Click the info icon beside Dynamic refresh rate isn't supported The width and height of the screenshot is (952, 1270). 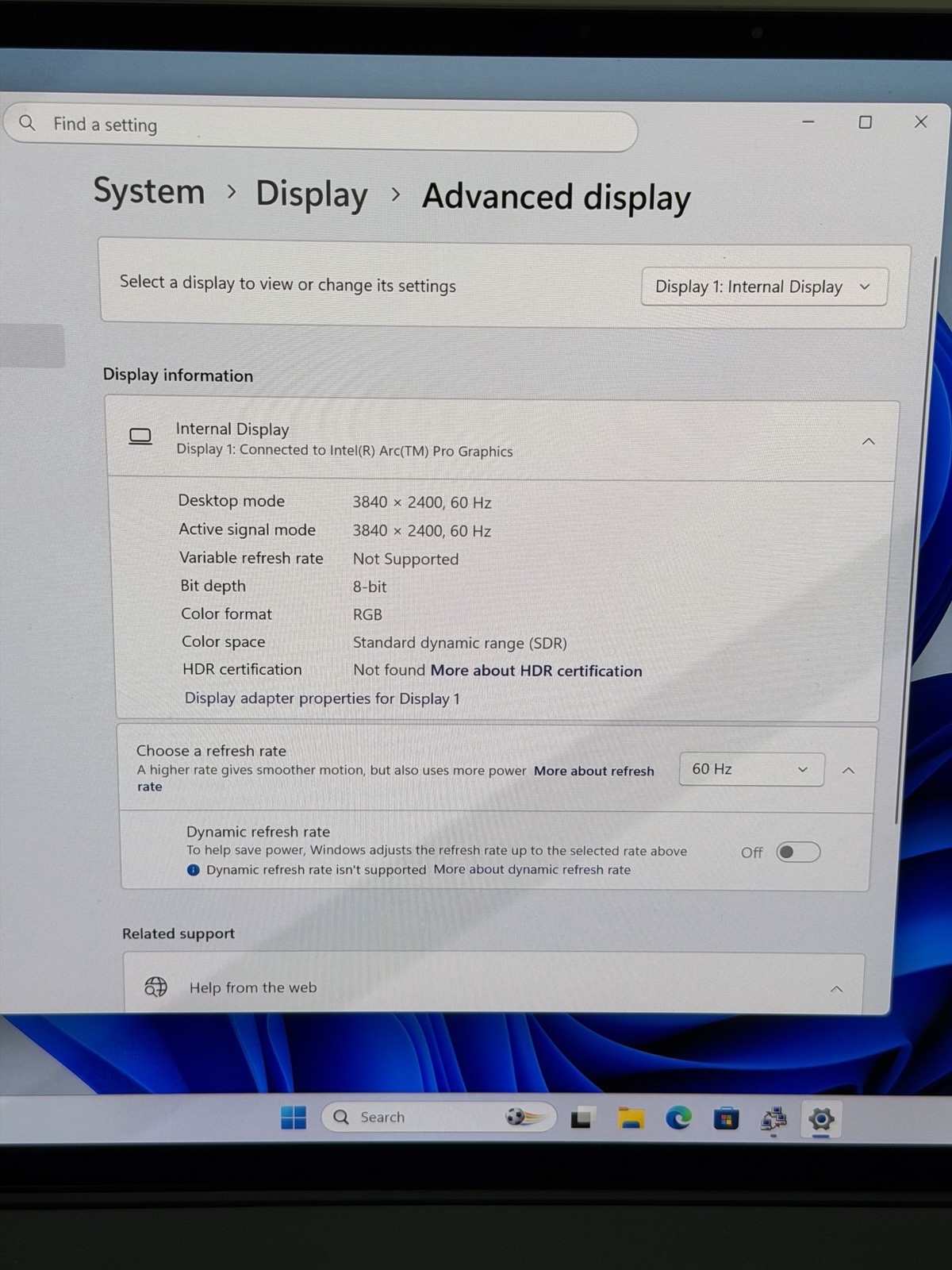193,869
